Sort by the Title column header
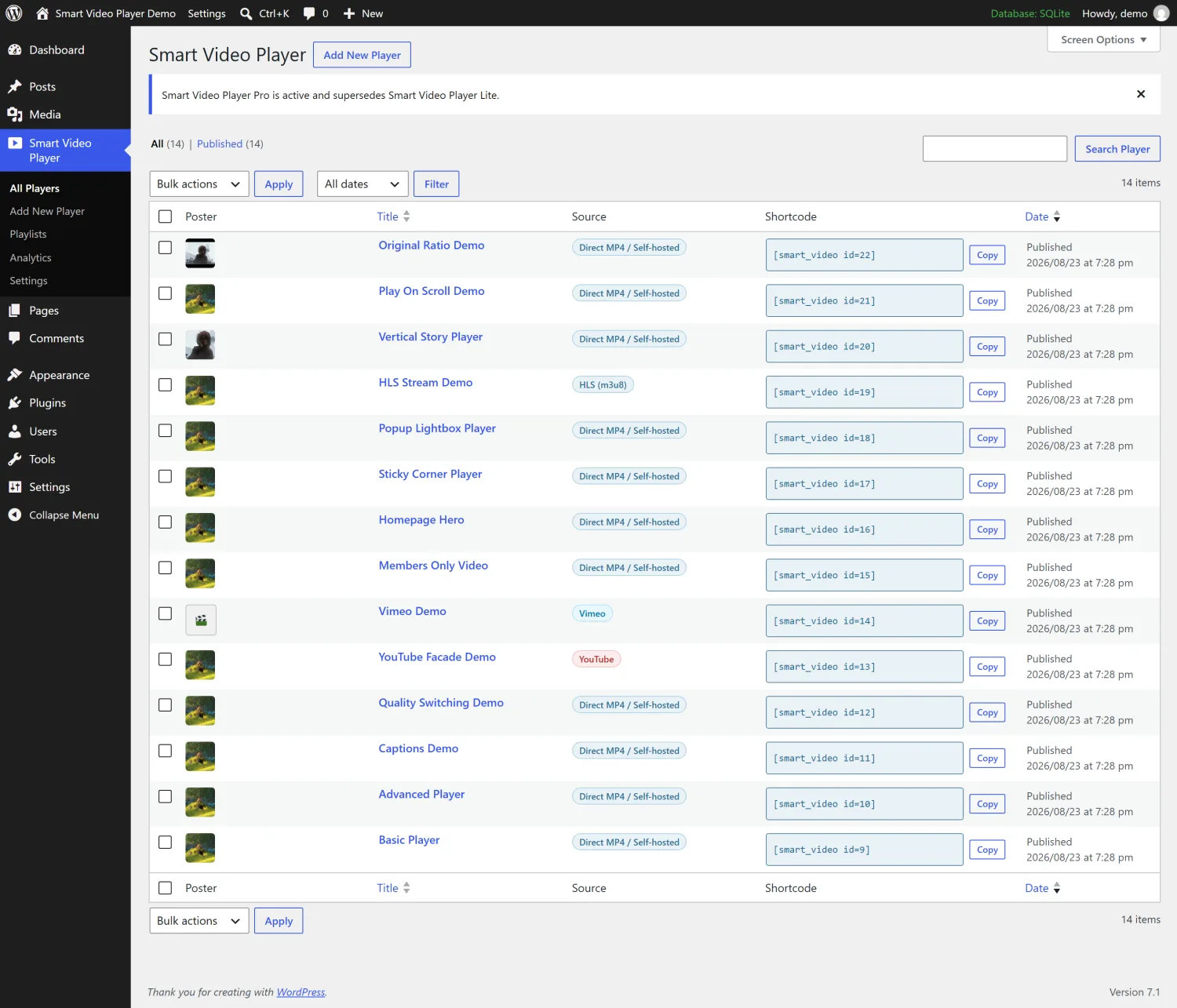Viewport: 1177px width, 1008px height. pos(393,217)
